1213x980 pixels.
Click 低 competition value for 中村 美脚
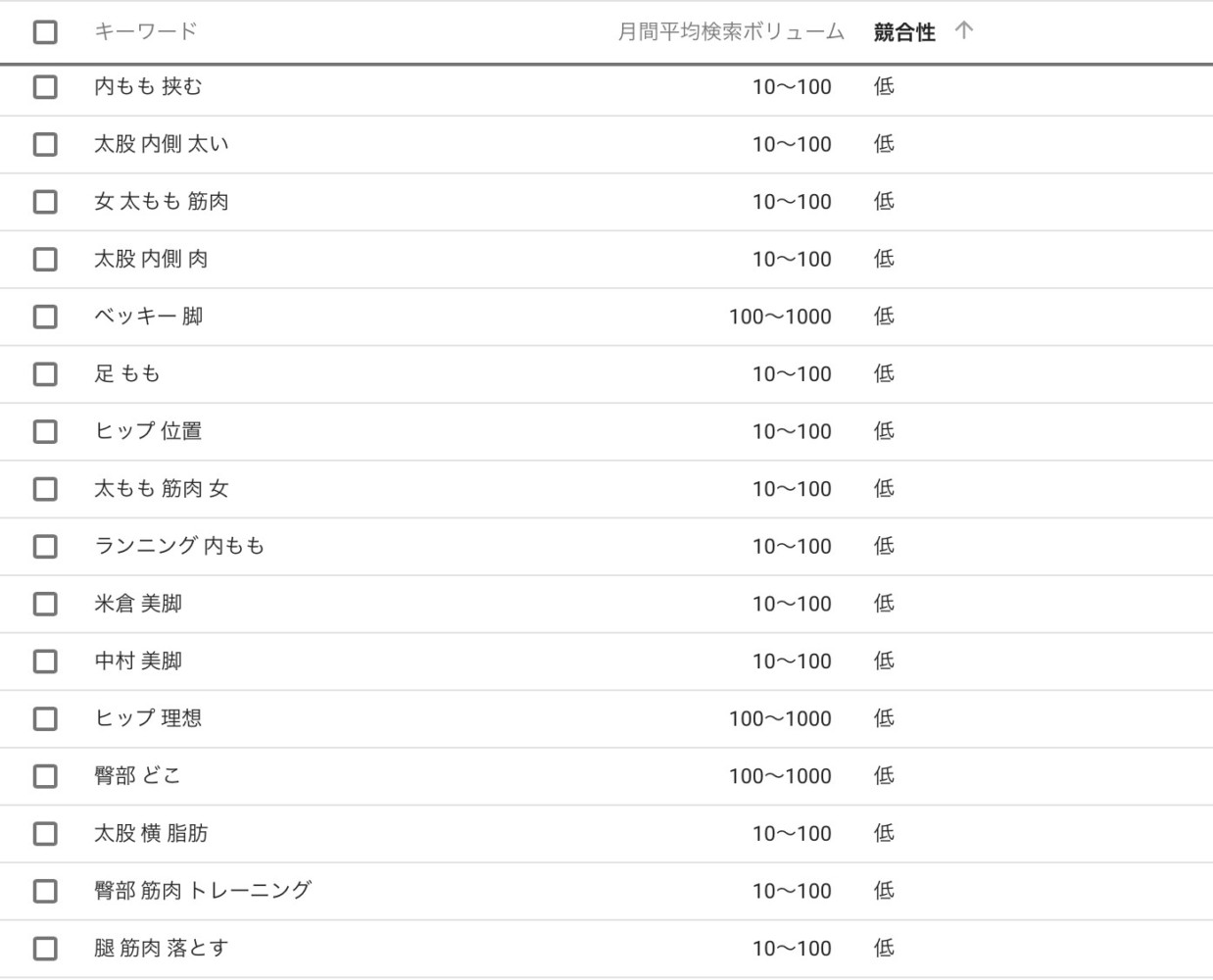pyautogui.click(x=884, y=661)
